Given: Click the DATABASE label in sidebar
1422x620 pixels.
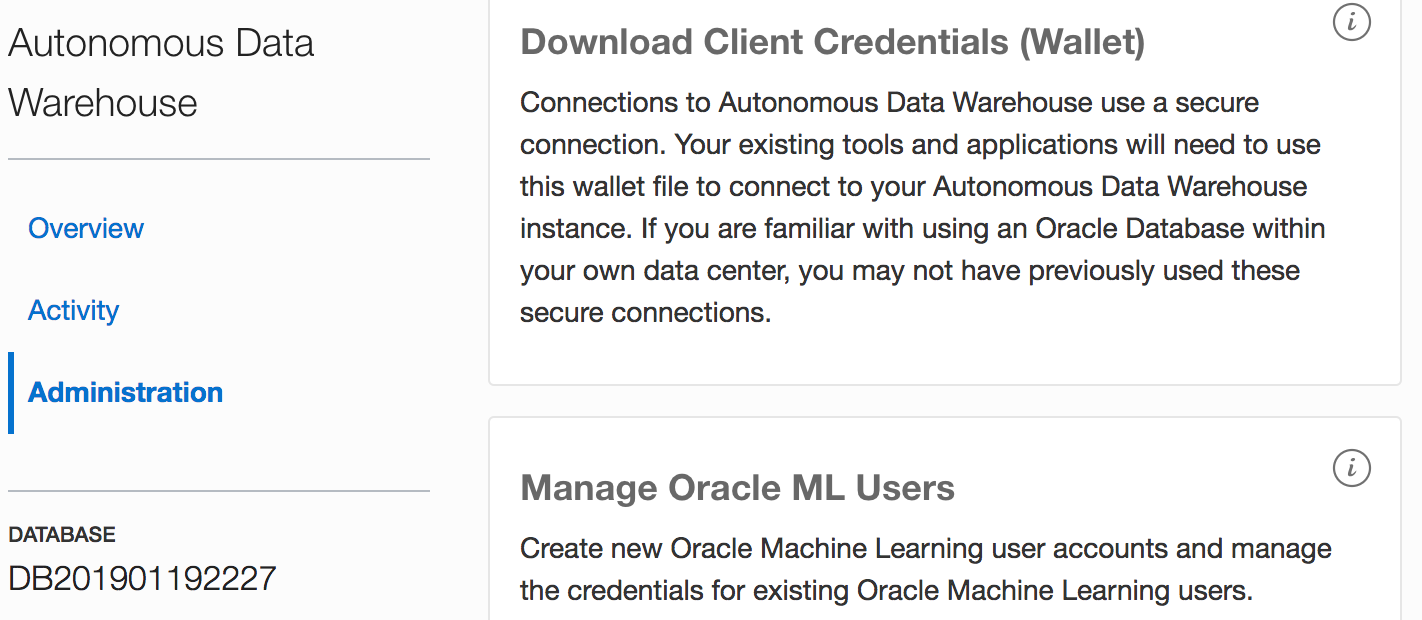Looking at the screenshot, I should point(62,535).
